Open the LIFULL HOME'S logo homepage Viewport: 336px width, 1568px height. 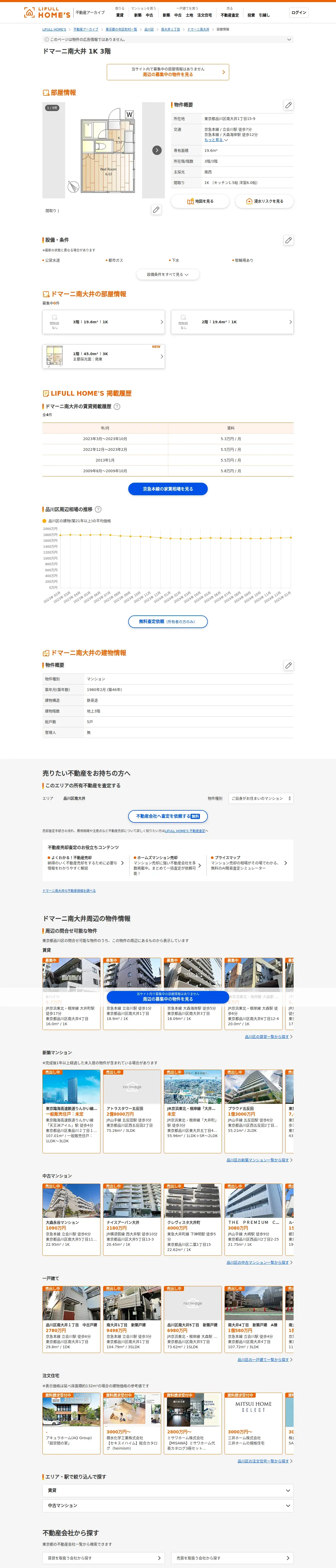pos(47,13)
